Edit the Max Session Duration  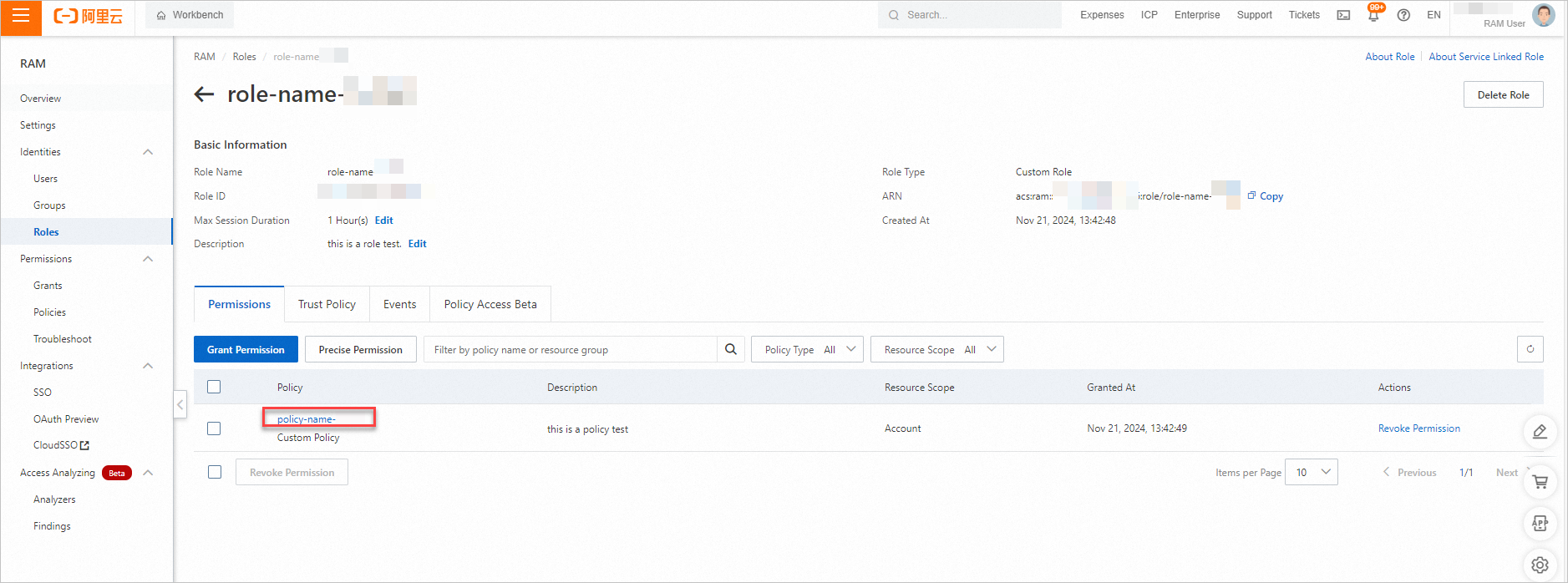383,221
